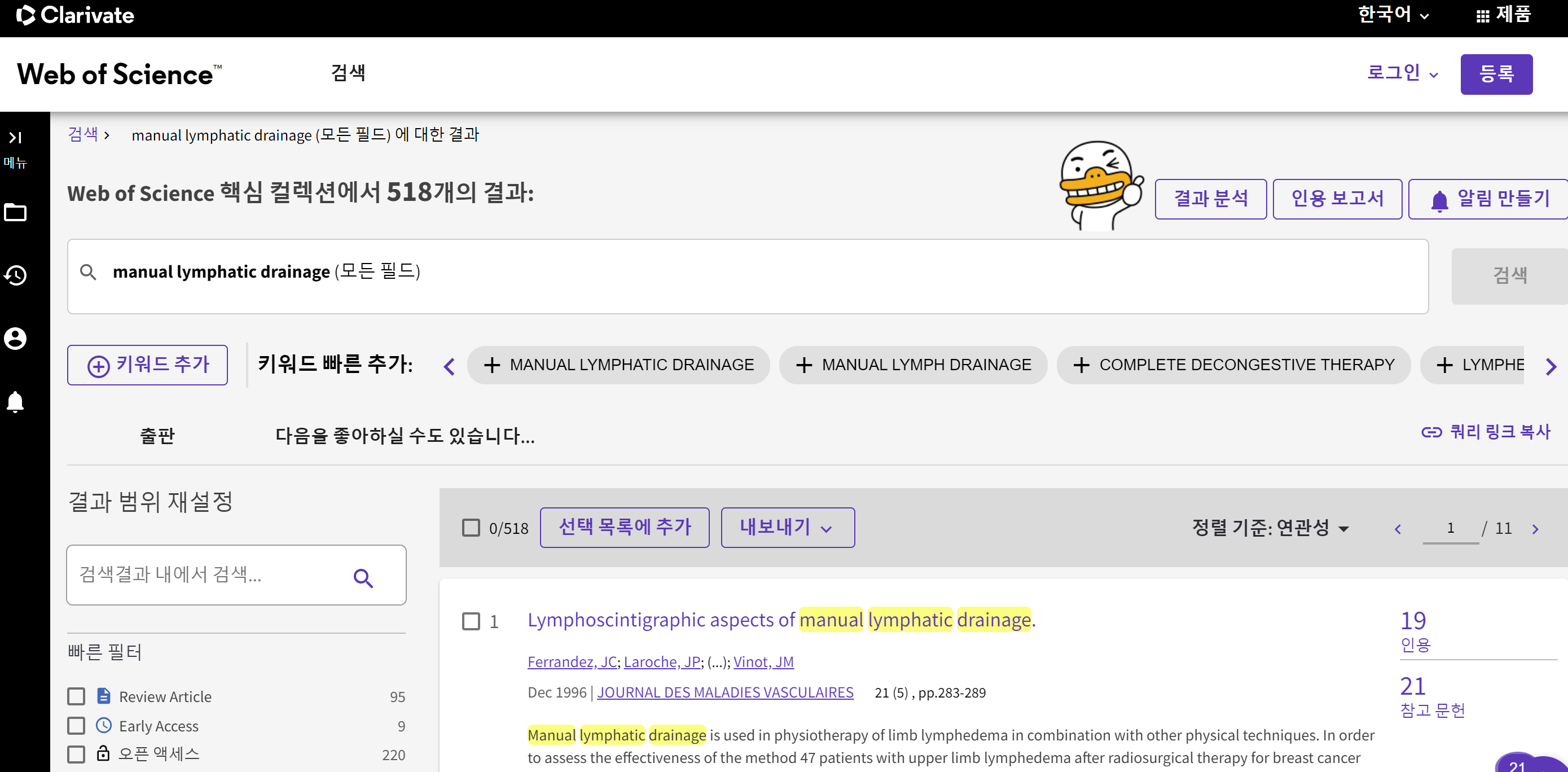Open the profile account icon in sidebar

pyautogui.click(x=15, y=339)
